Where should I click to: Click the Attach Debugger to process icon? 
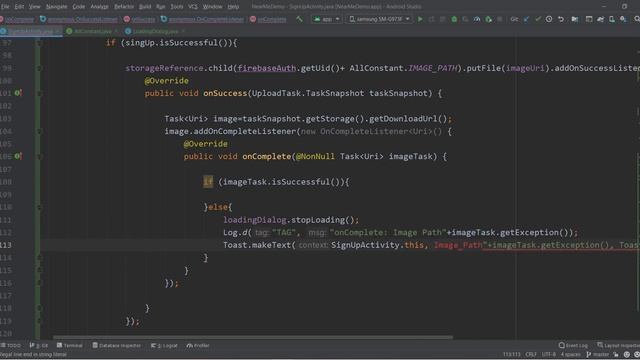(488, 19)
